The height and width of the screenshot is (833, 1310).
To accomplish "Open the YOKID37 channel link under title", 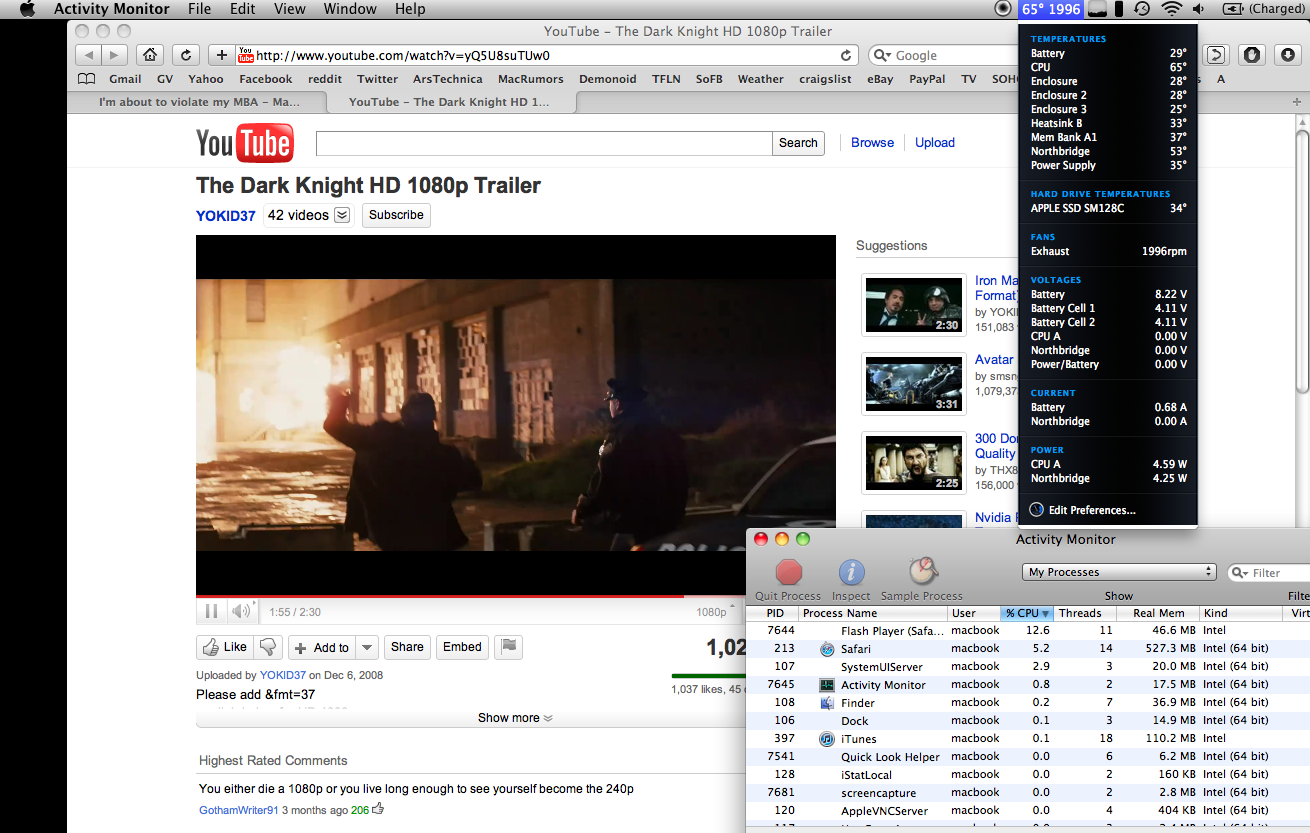I will [x=226, y=215].
